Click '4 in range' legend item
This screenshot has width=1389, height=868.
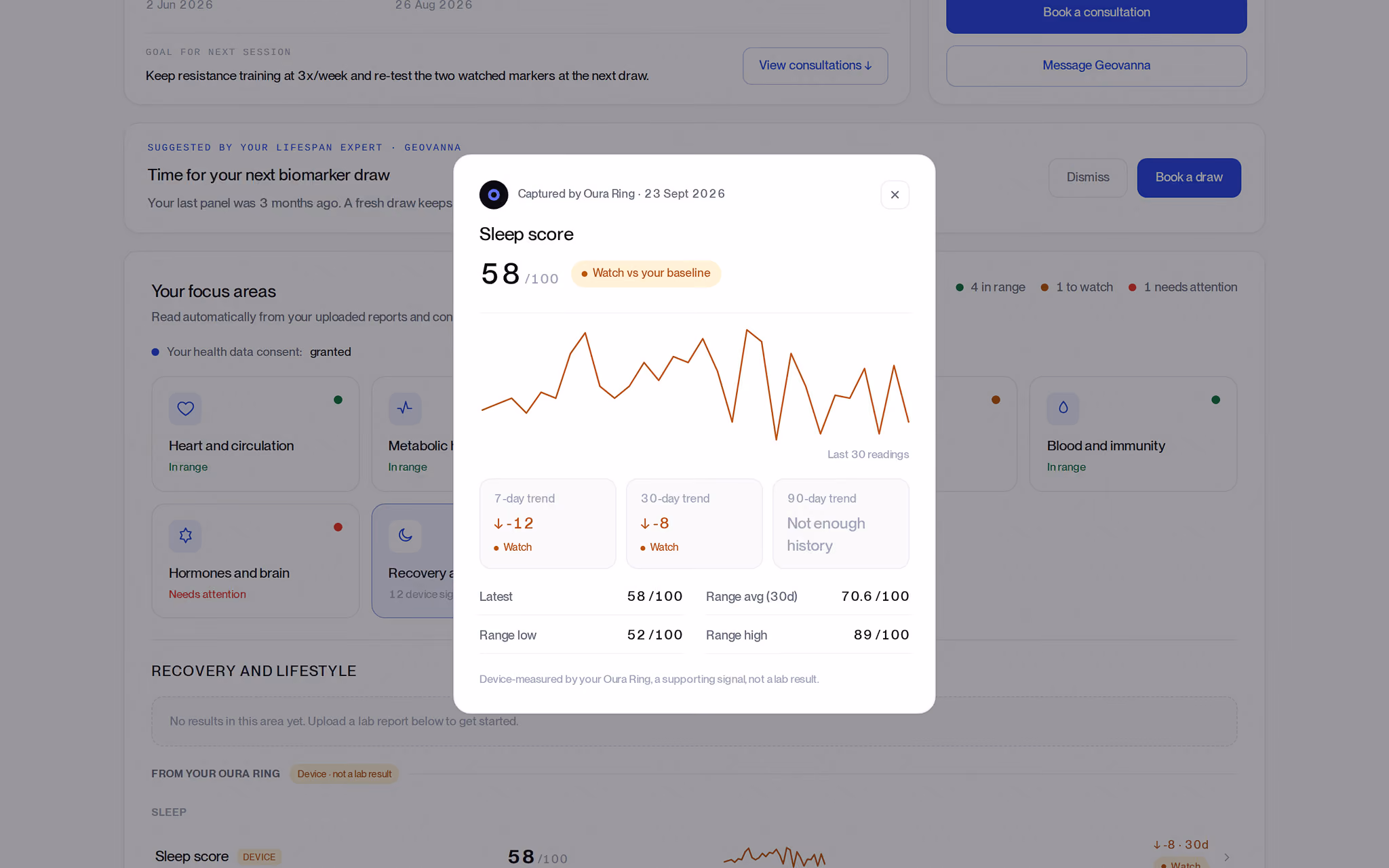point(990,288)
